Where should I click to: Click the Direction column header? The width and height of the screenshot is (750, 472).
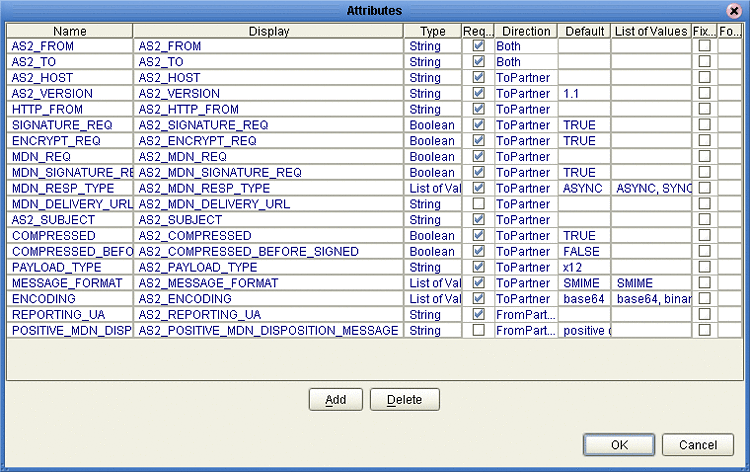(x=526, y=31)
